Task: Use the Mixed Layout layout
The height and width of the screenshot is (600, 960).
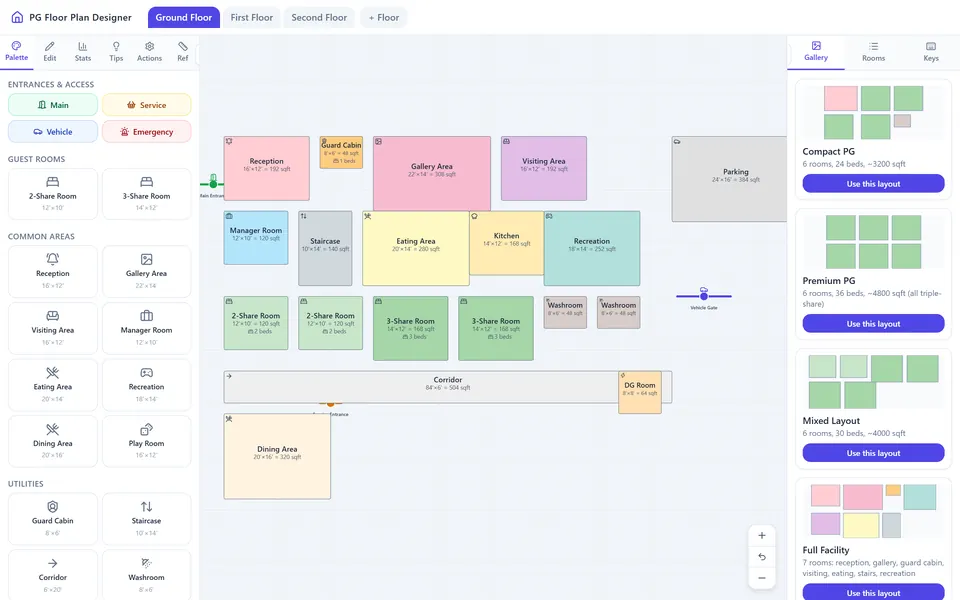Action: 873,453
